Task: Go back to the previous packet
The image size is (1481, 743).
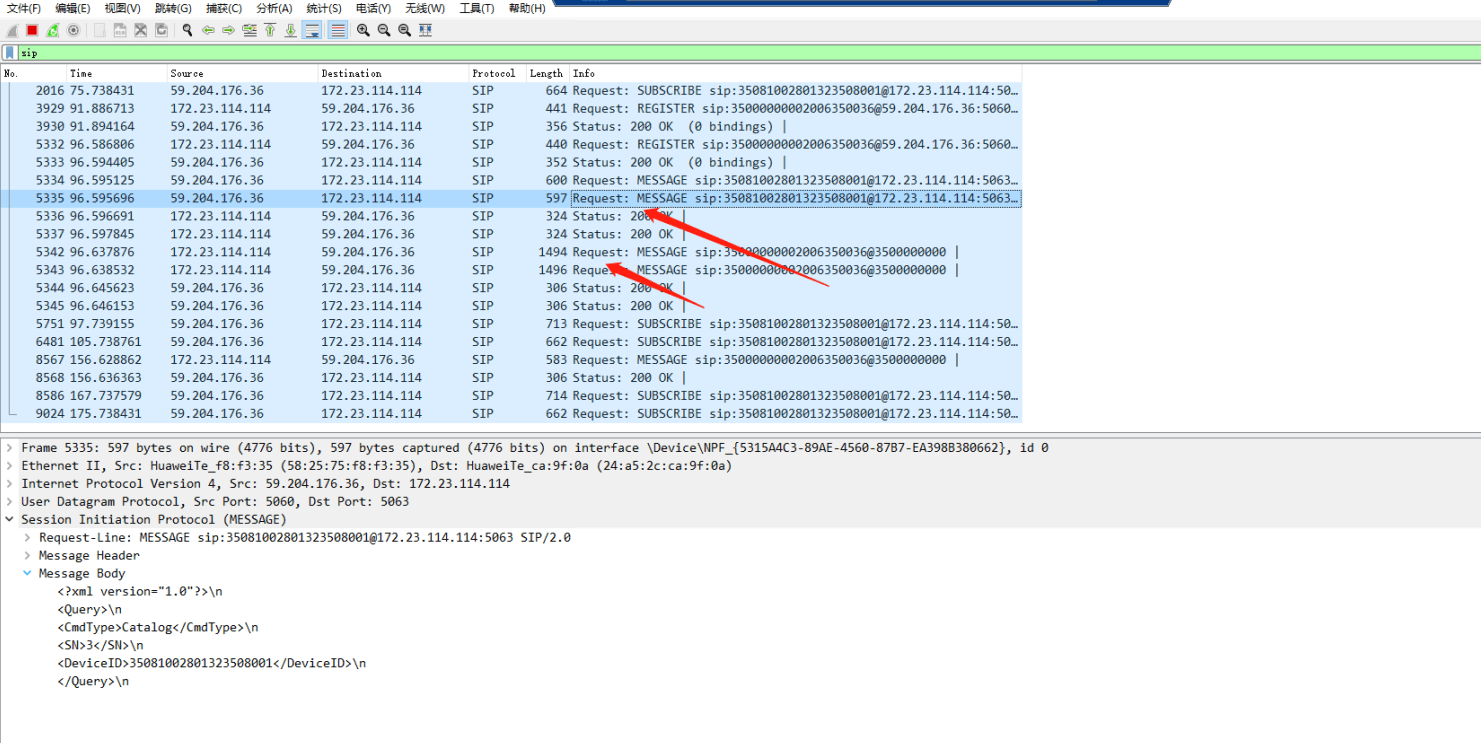Action: click(x=208, y=30)
